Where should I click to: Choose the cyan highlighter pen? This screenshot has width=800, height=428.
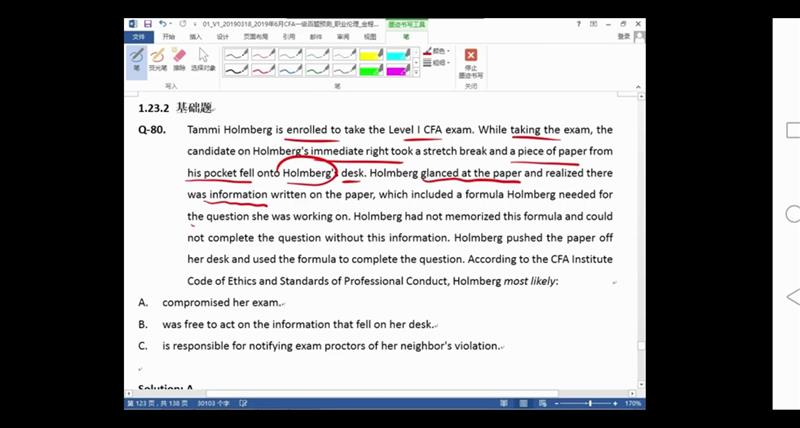(398, 54)
